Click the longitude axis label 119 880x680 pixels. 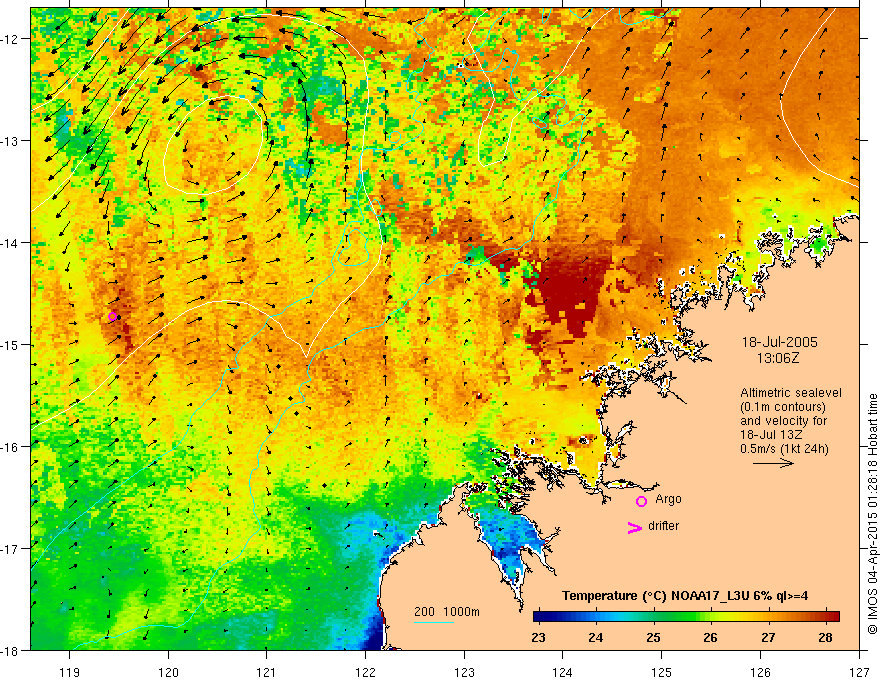(70, 672)
